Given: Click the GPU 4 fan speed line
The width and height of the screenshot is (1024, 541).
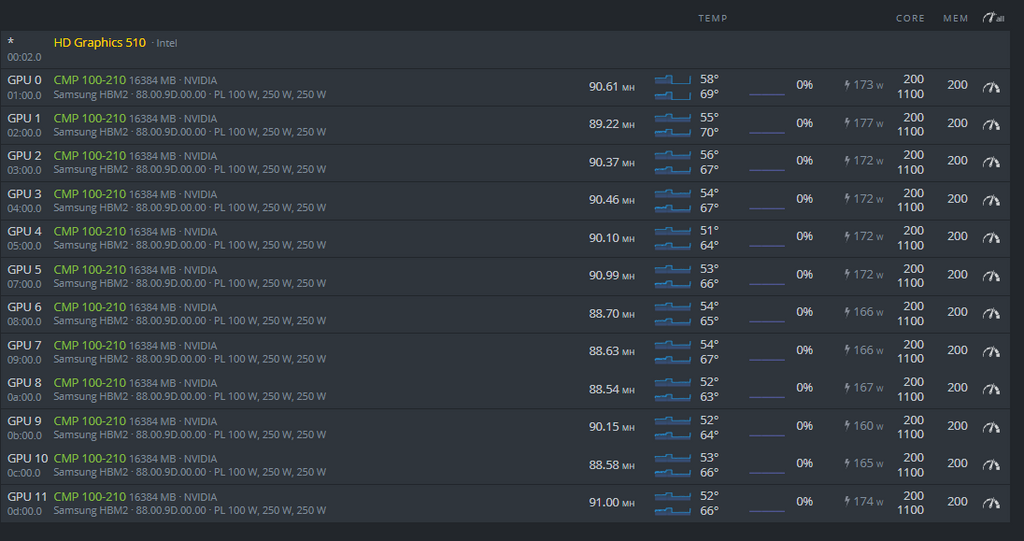Looking at the screenshot, I should tap(766, 245).
